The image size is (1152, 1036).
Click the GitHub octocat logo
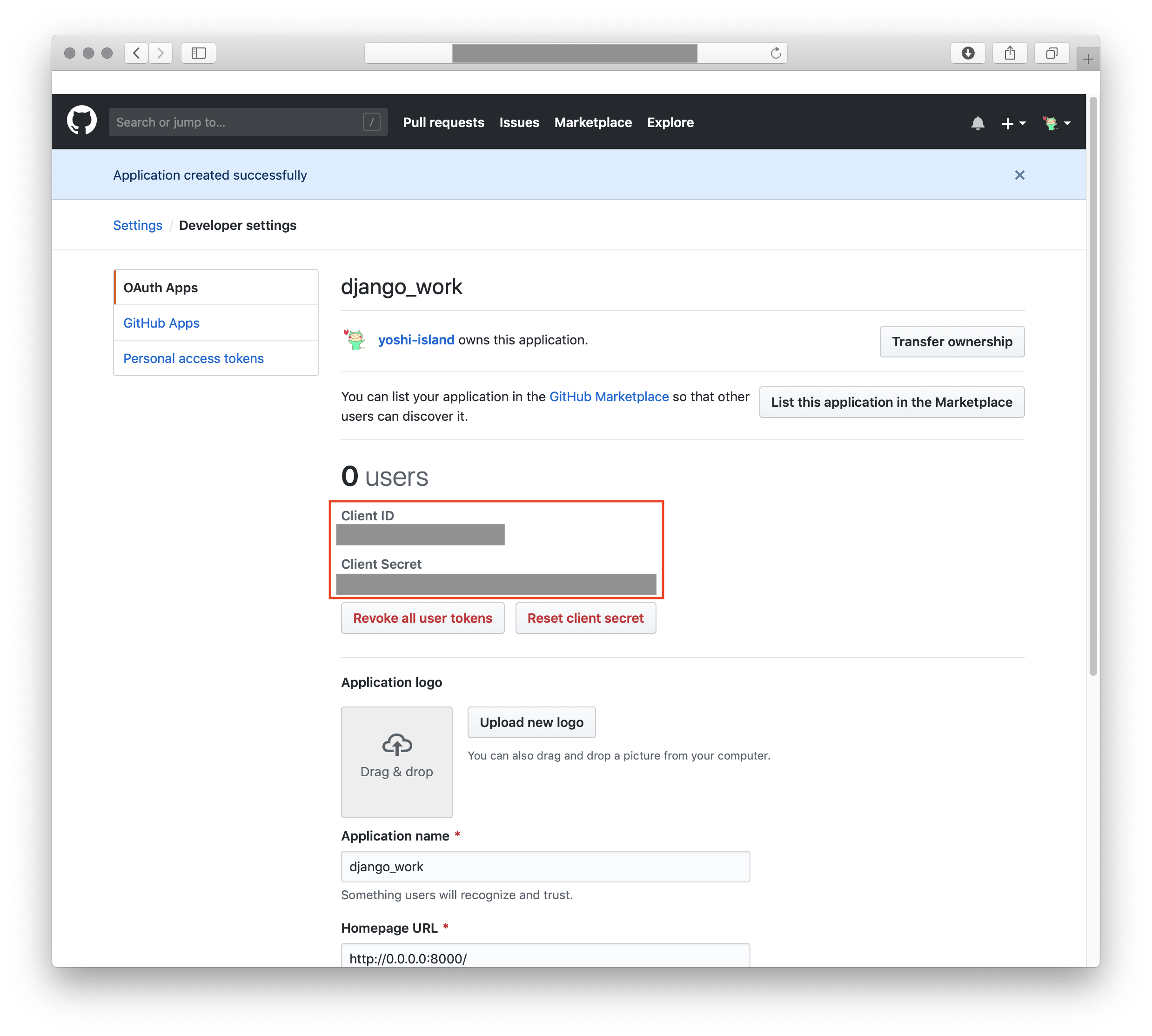(x=82, y=121)
